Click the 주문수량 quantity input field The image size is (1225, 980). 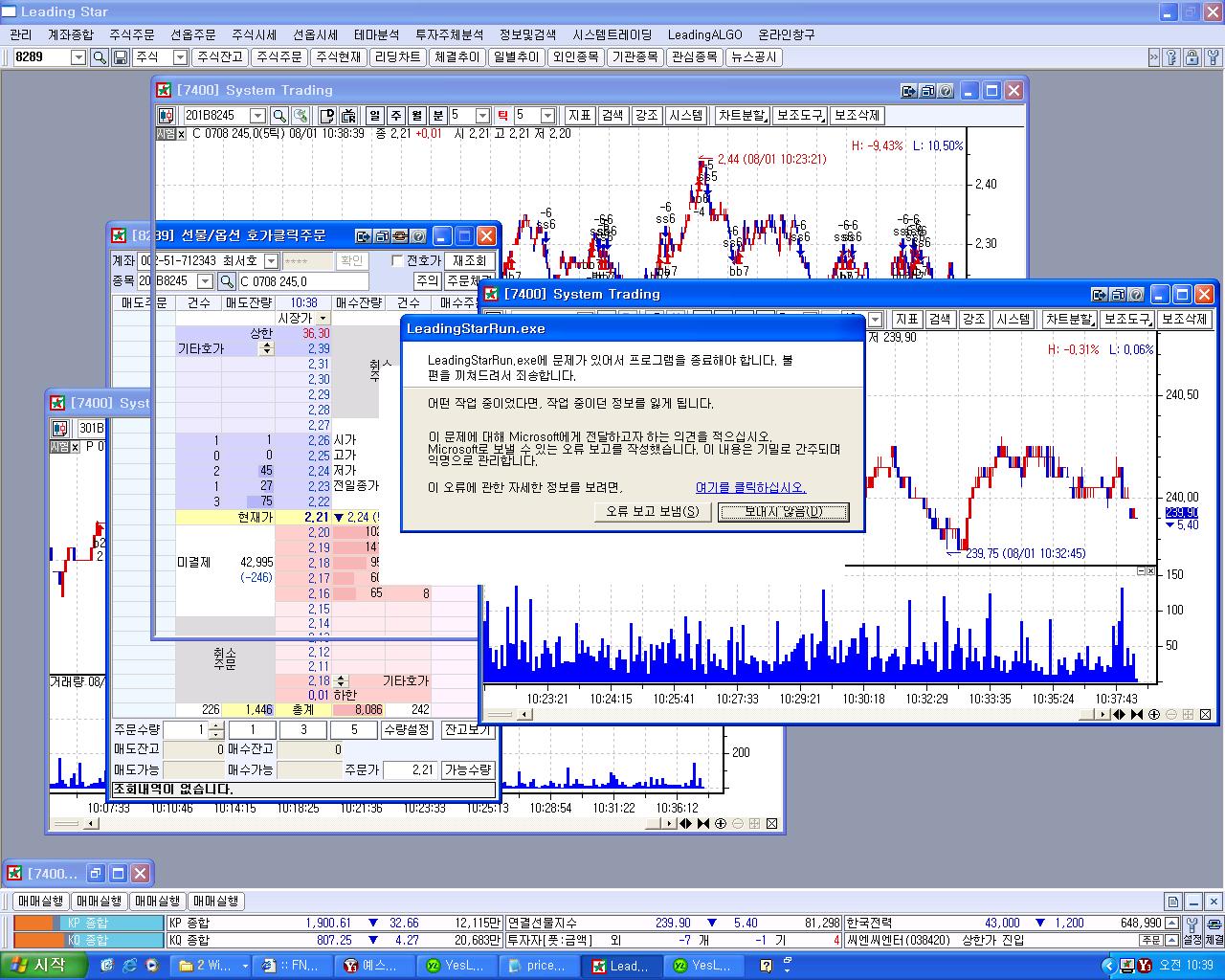186,730
